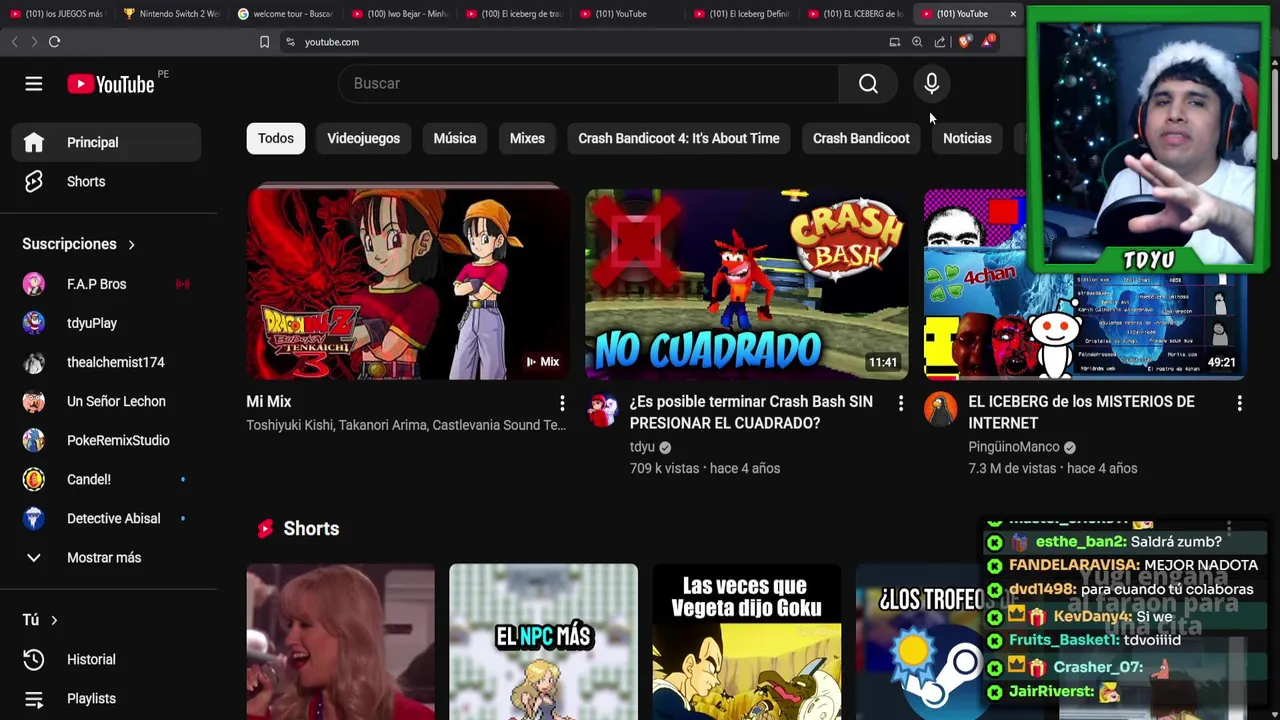Go back in browser history
1280x720 pixels.
[x=14, y=42]
